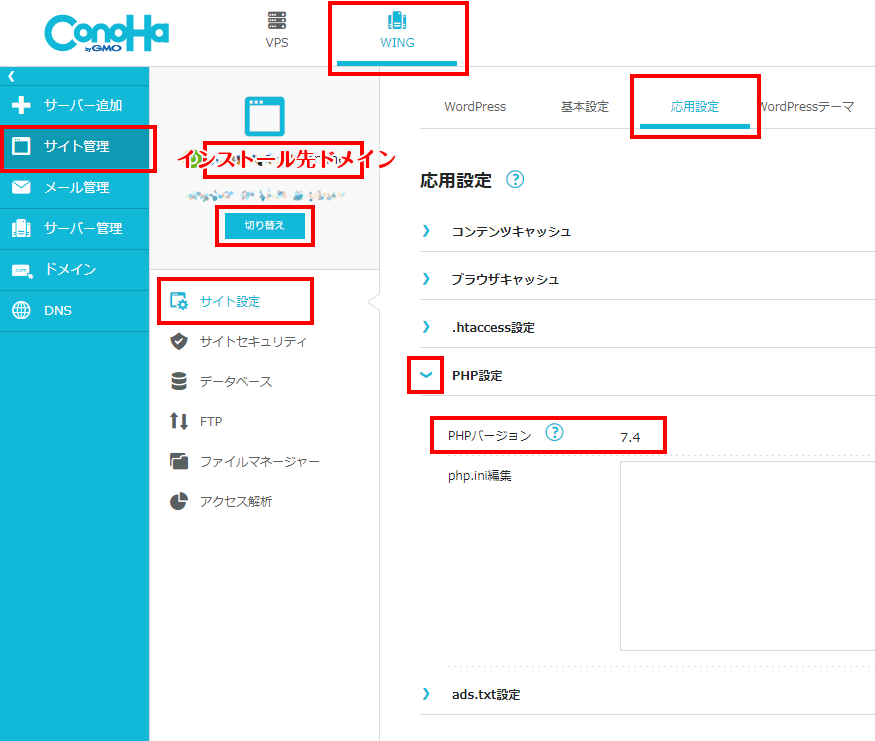Click the browser window site icon
Image resolution: width=875 pixels, height=741 pixels.
[x=265, y=116]
